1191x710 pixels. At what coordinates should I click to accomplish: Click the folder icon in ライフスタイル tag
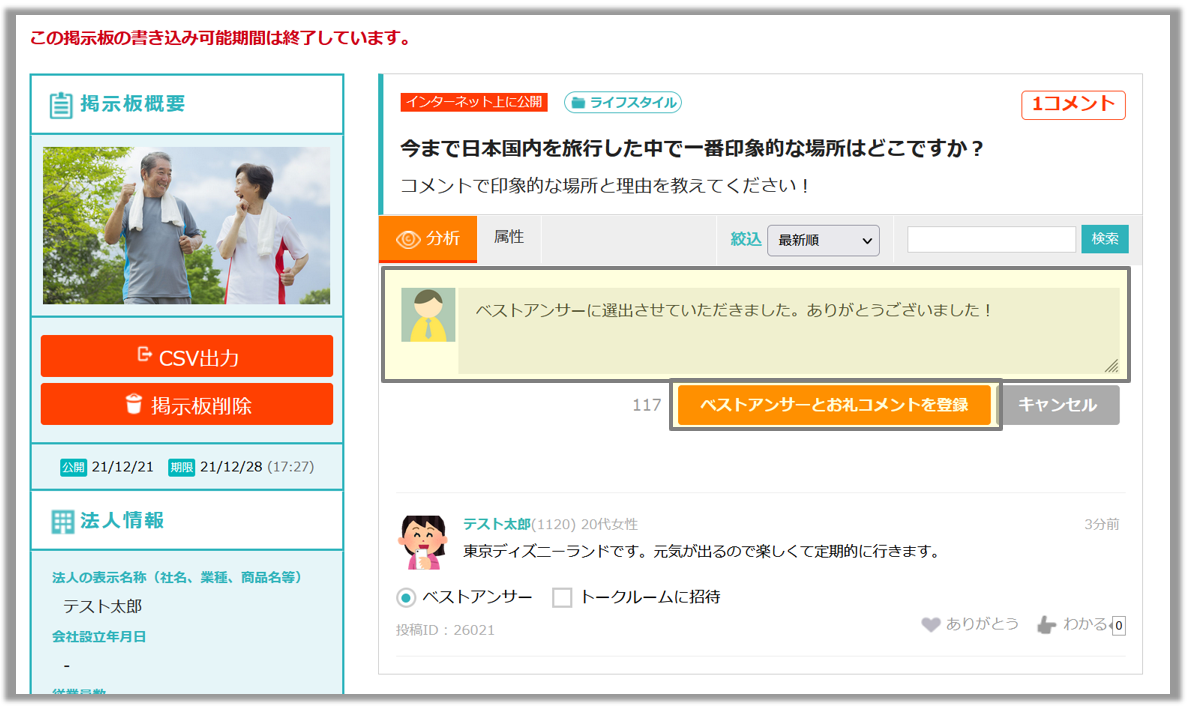tap(578, 103)
